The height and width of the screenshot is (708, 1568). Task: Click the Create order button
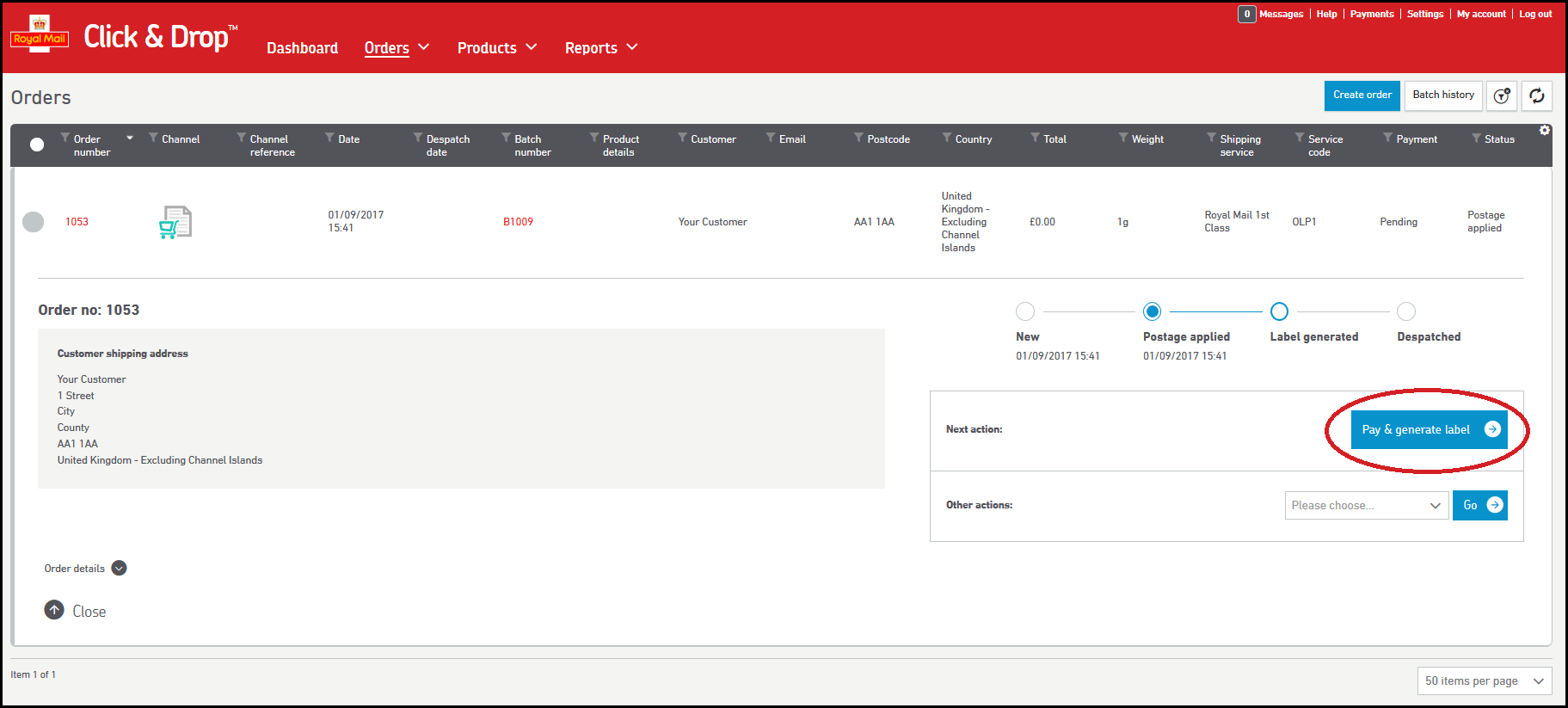[1362, 95]
